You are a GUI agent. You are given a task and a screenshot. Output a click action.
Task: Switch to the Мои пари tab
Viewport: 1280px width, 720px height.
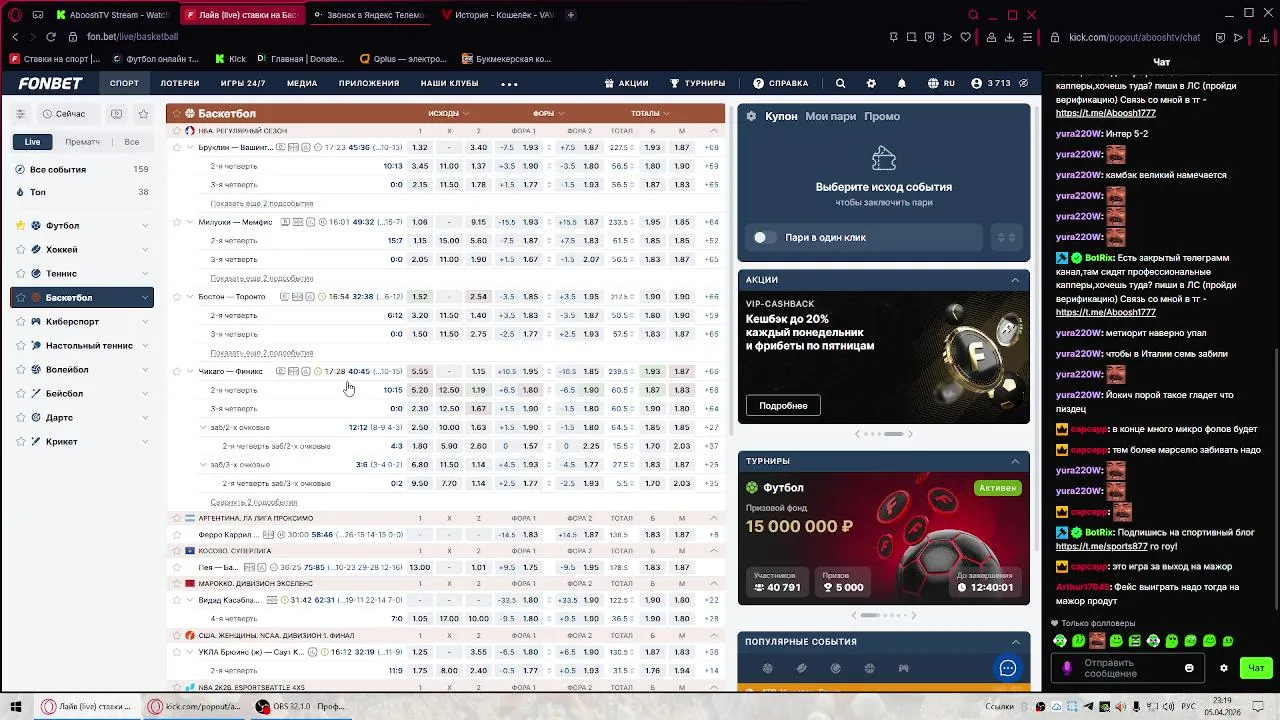pos(830,116)
